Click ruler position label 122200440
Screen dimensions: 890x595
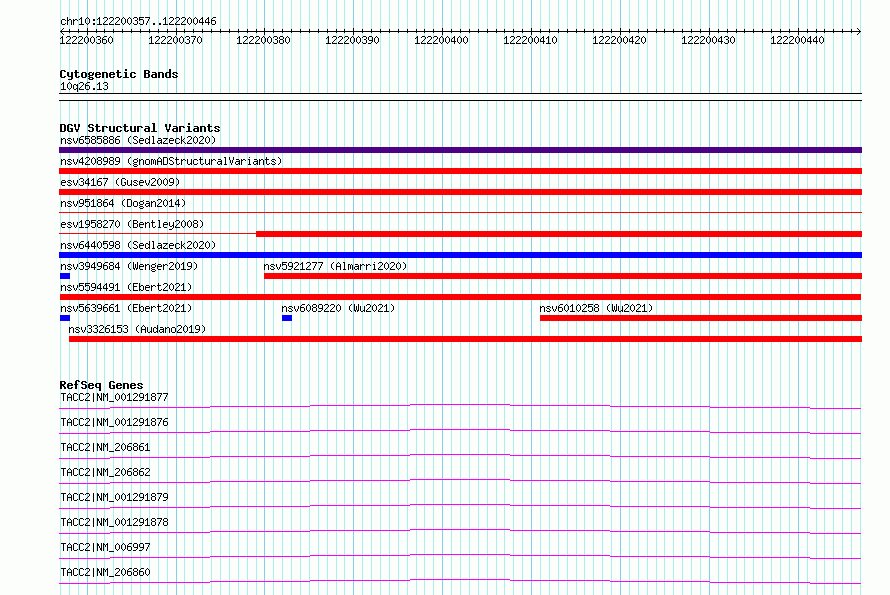coord(797,40)
